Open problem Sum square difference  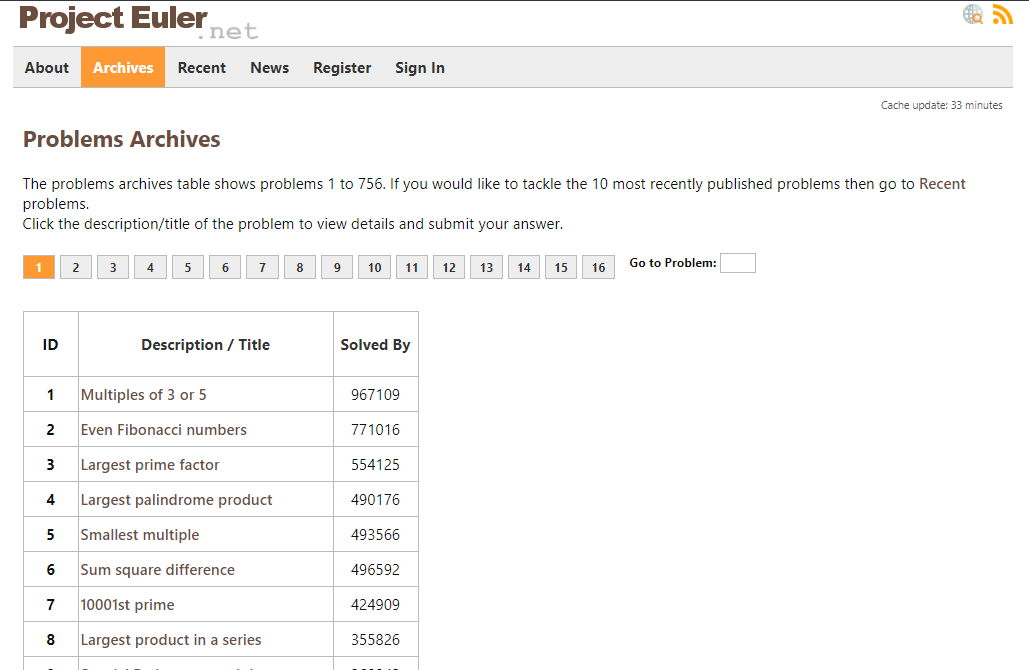click(158, 570)
